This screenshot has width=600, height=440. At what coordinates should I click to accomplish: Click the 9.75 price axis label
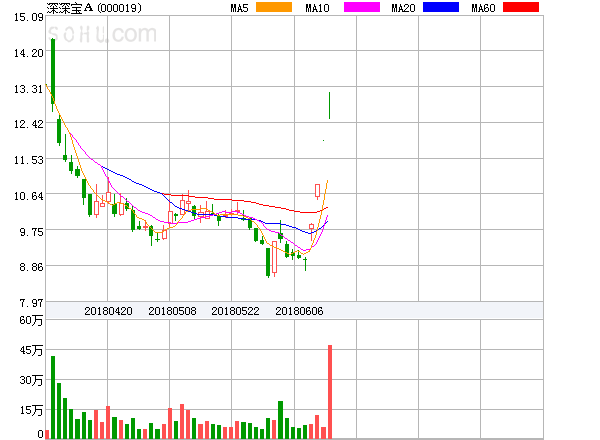(31, 232)
